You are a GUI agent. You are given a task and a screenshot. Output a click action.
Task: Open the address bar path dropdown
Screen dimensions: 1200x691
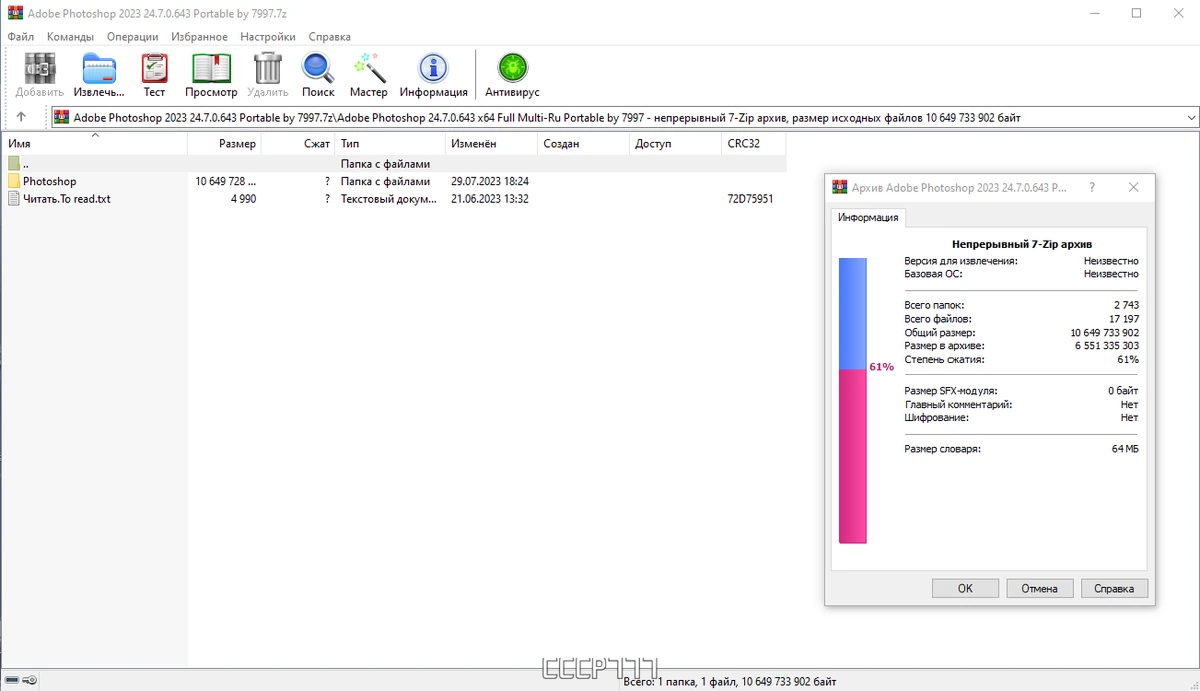tap(1190, 118)
